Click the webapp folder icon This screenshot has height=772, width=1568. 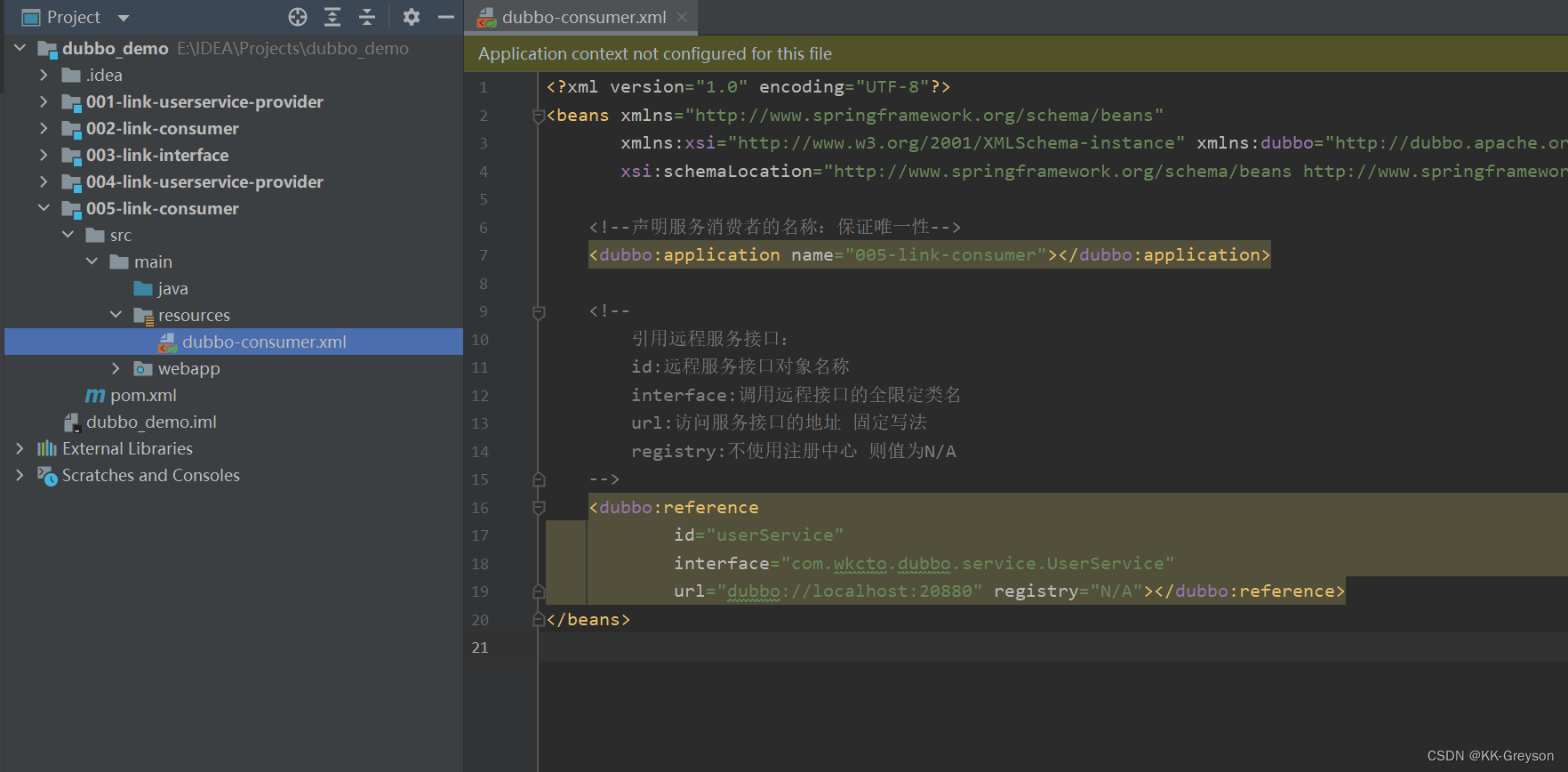coord(143,368)
